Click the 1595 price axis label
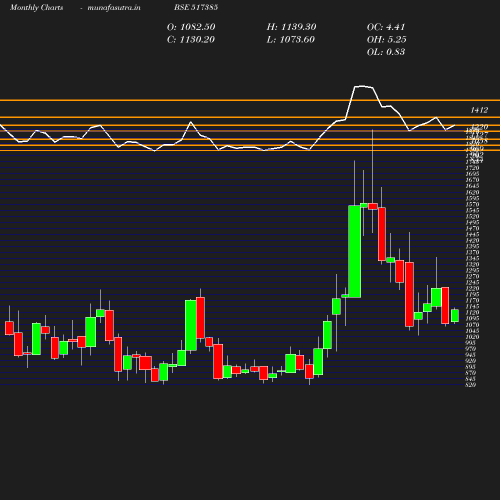Image resolution: width=500 pixels, height=500 pixels. coord(472,198)
